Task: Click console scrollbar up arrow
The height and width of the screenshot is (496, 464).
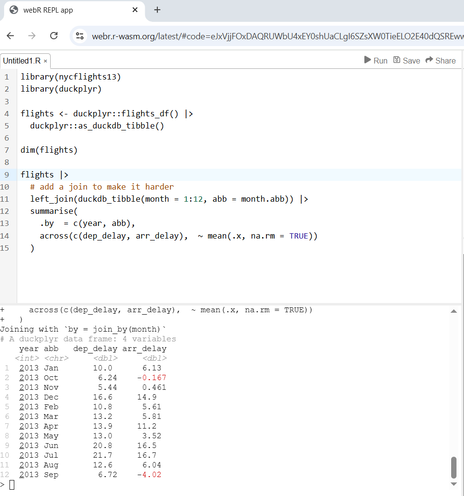Action: coord(454,311)
